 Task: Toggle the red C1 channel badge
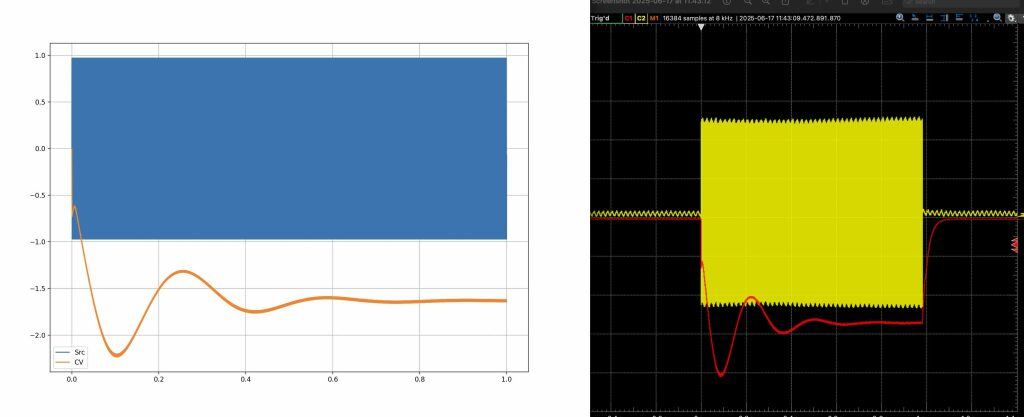pyautogui.click(x=628, y=18)
